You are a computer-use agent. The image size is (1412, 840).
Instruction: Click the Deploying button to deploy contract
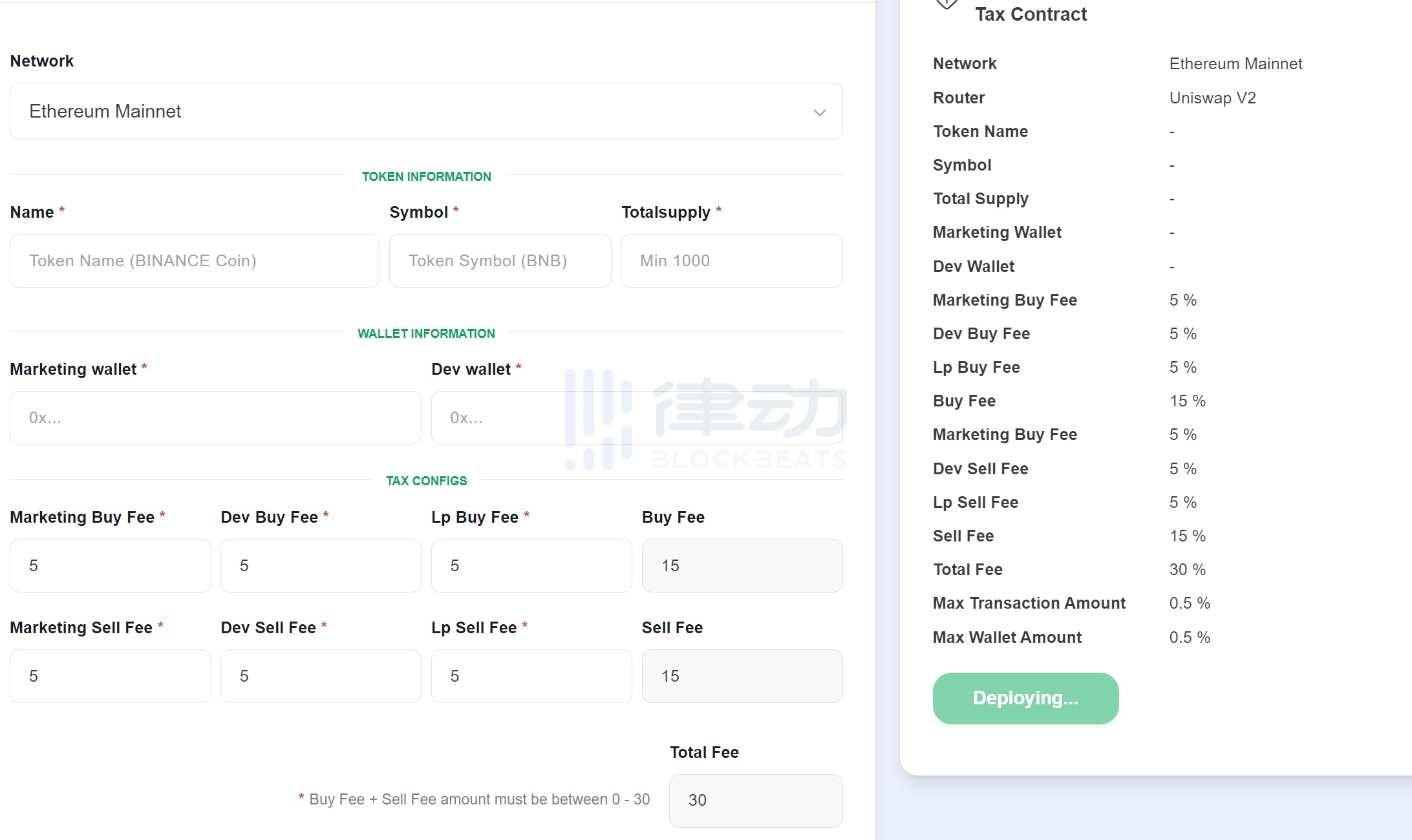[1025, 698]
